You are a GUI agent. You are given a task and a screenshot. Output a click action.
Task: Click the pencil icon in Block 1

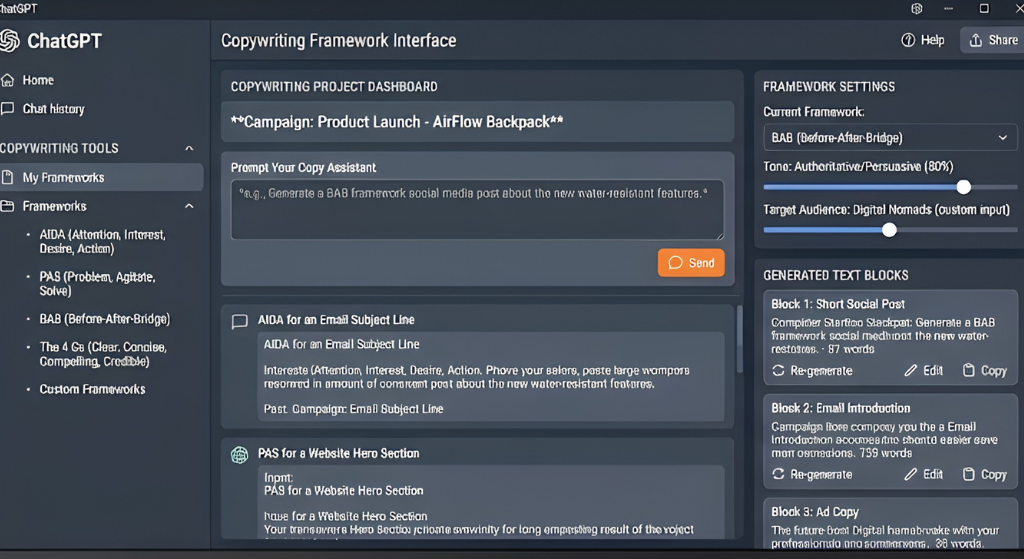910,371
